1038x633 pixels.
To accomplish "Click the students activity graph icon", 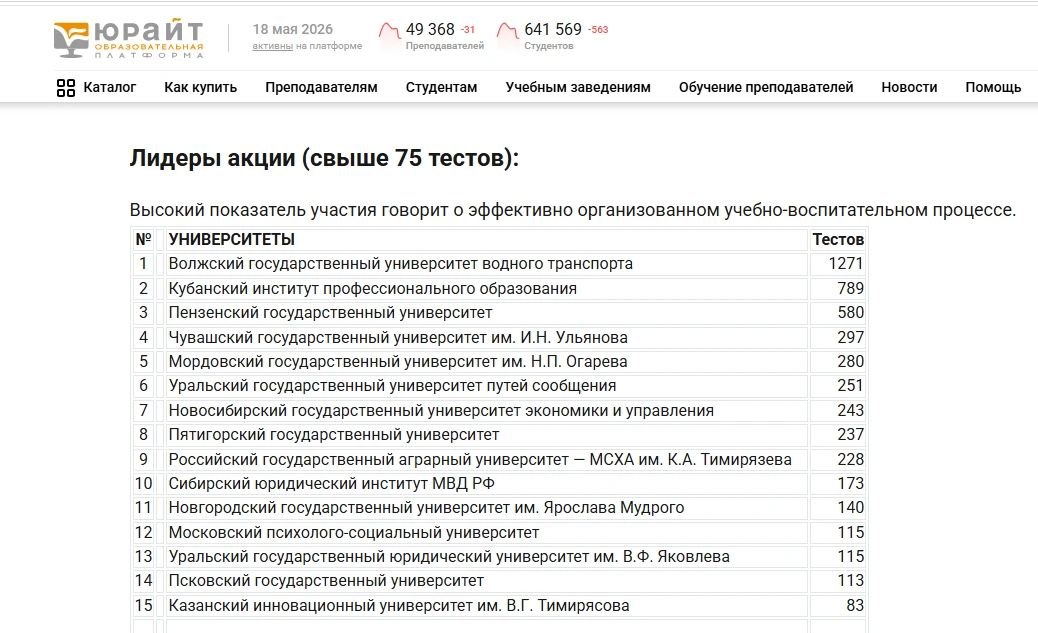I will pos(508,30).
